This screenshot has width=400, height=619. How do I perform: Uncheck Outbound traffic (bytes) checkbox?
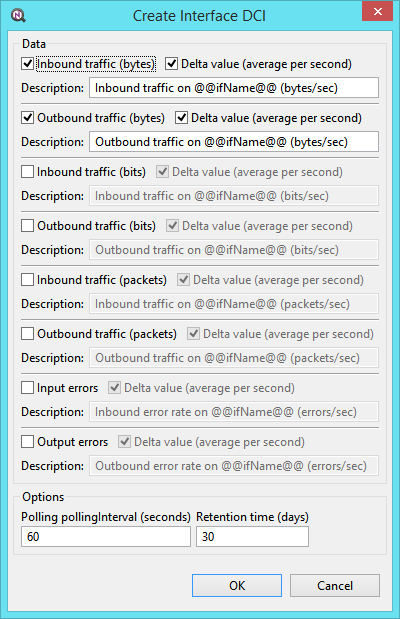27,118
